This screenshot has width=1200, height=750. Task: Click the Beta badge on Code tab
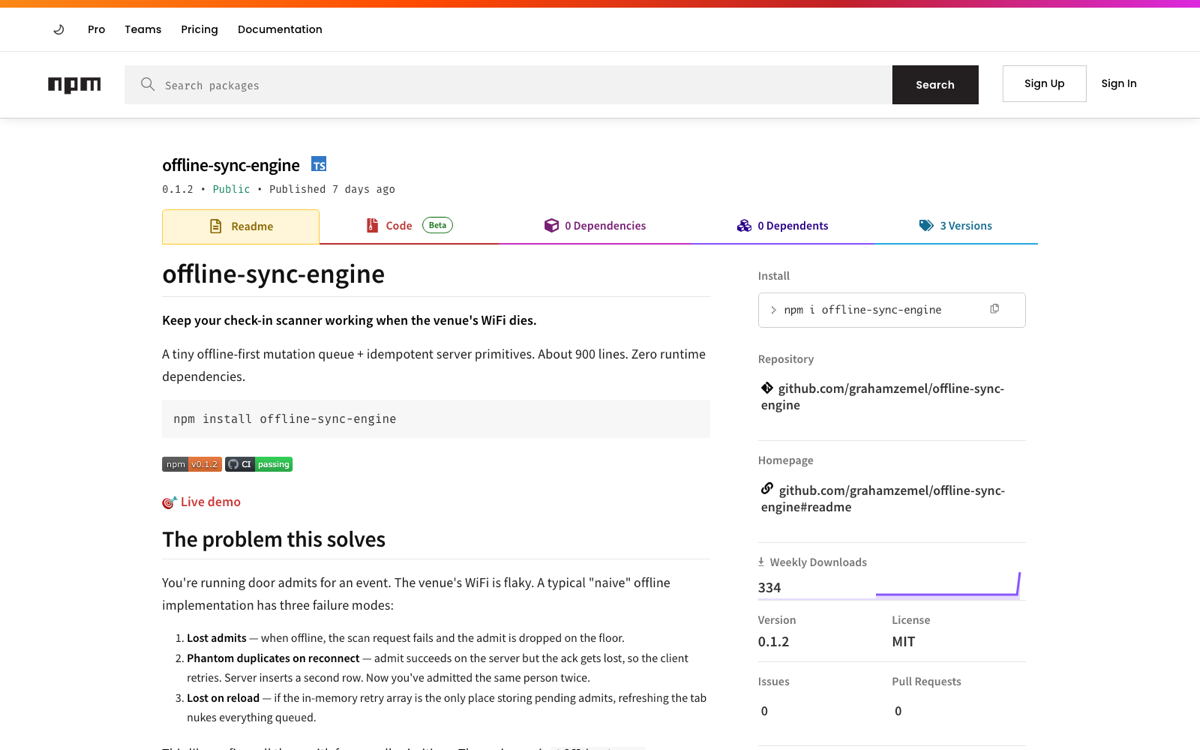click(437, 225)
